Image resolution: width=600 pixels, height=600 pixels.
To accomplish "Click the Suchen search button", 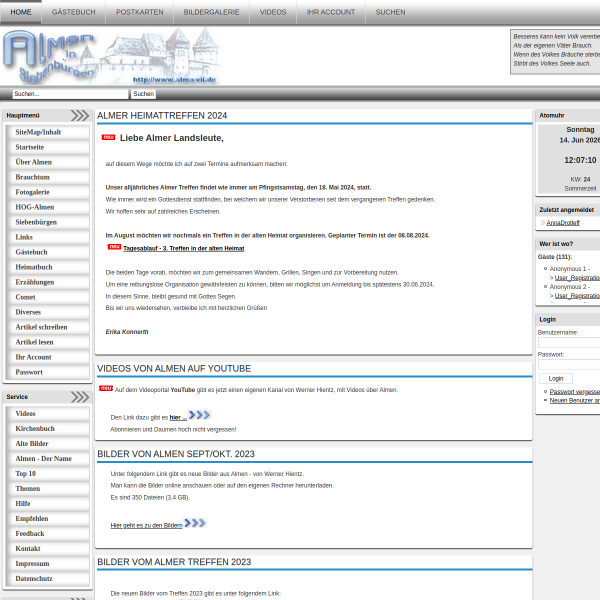I will tap(143, 94).
